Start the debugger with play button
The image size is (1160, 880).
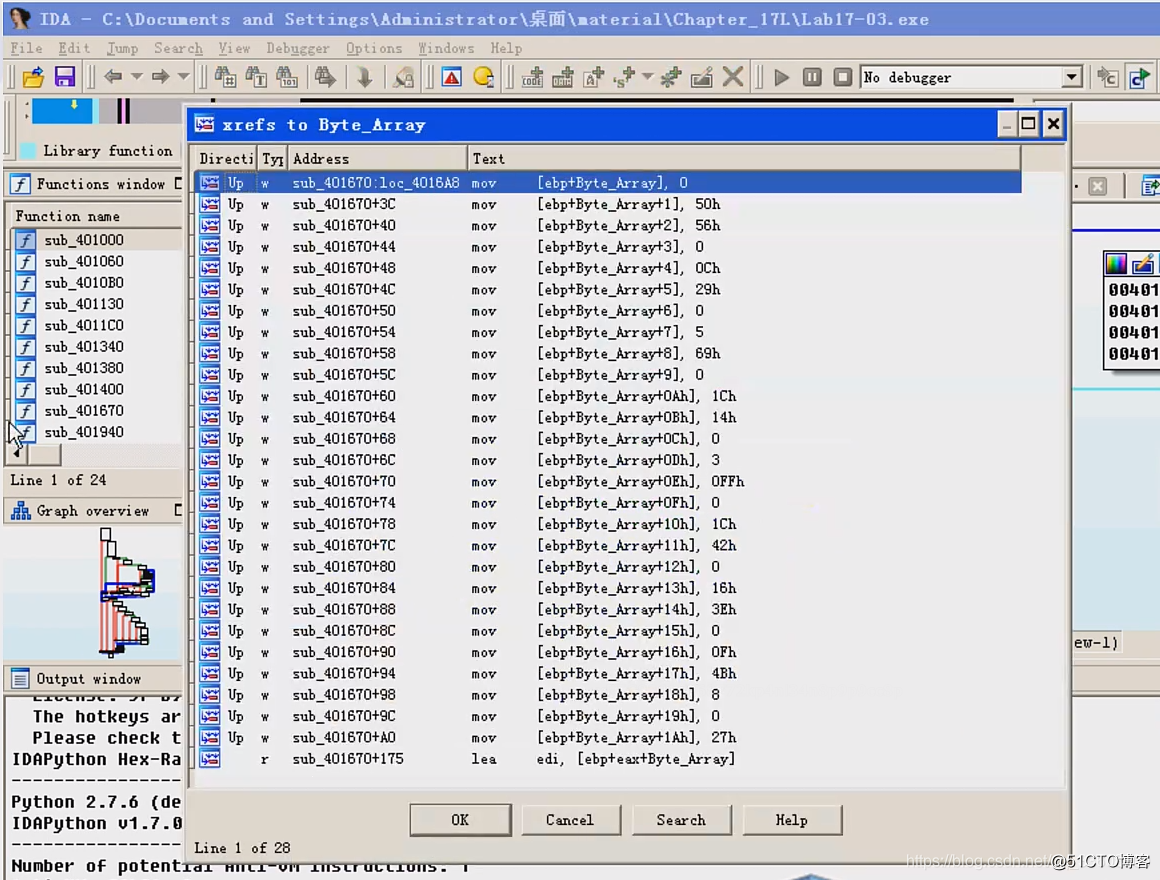(782, 77)
